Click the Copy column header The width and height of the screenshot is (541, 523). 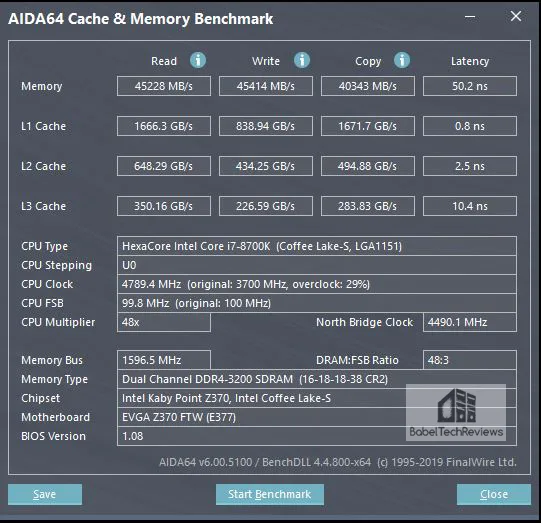point(368,61)
